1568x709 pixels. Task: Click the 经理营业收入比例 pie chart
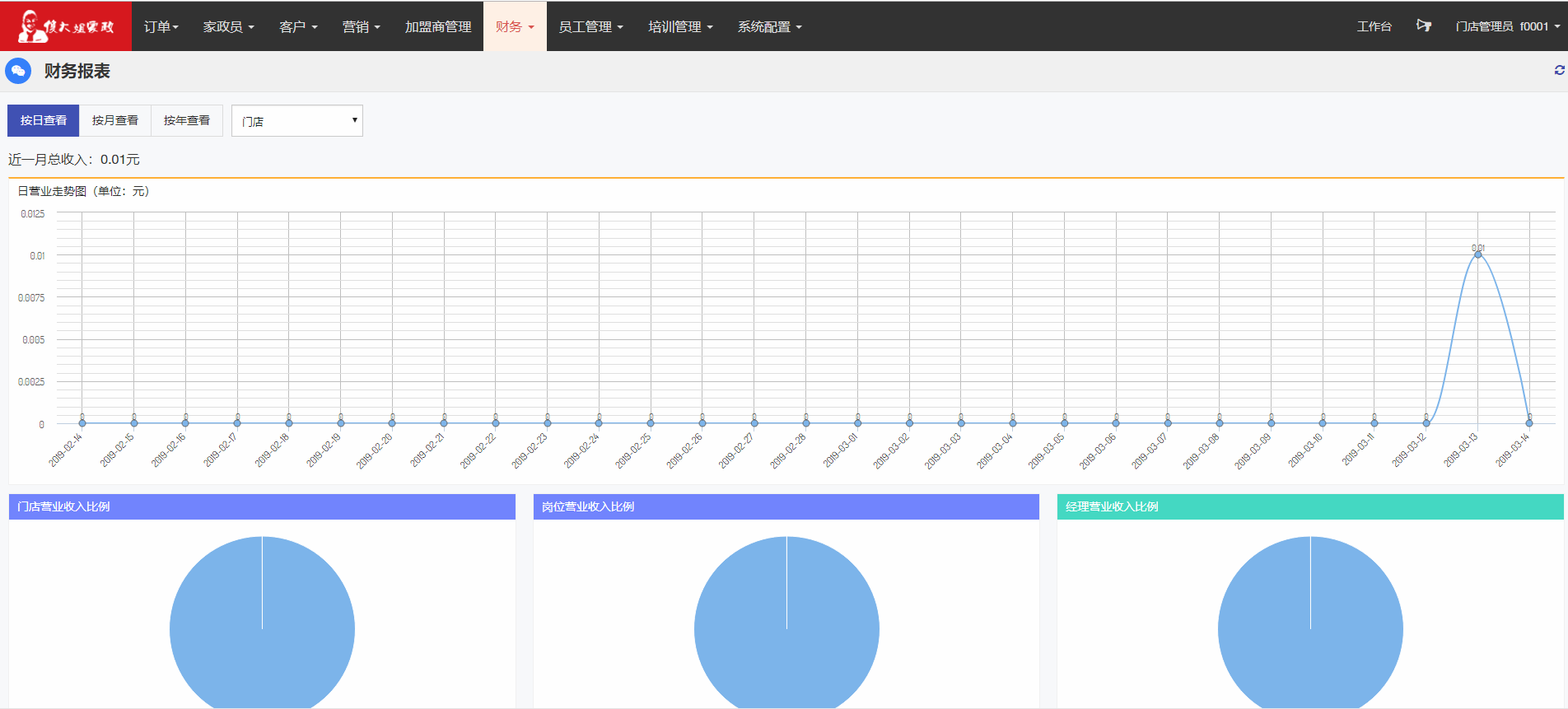(x=1310, y=623)
